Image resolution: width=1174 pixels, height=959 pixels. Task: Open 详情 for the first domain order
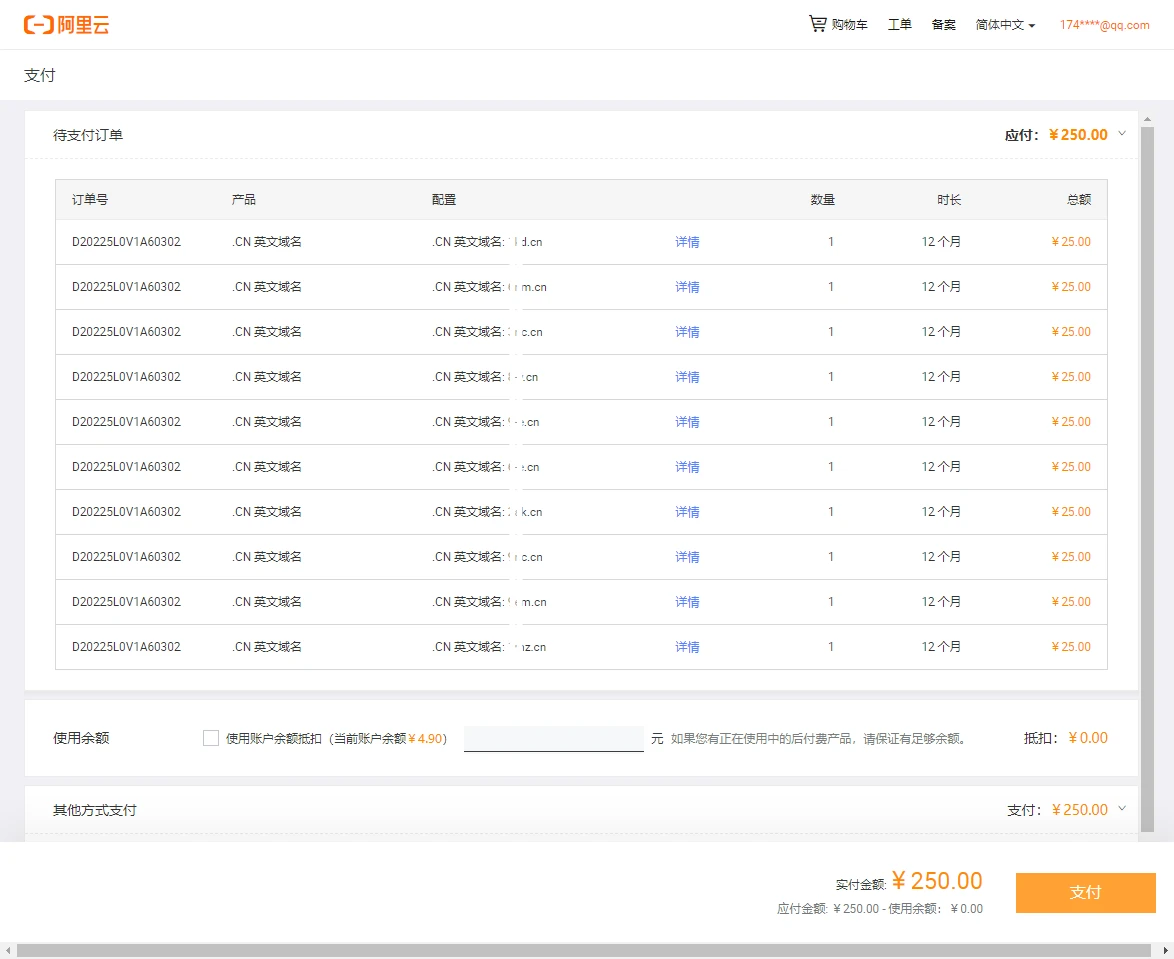[687, 242]
